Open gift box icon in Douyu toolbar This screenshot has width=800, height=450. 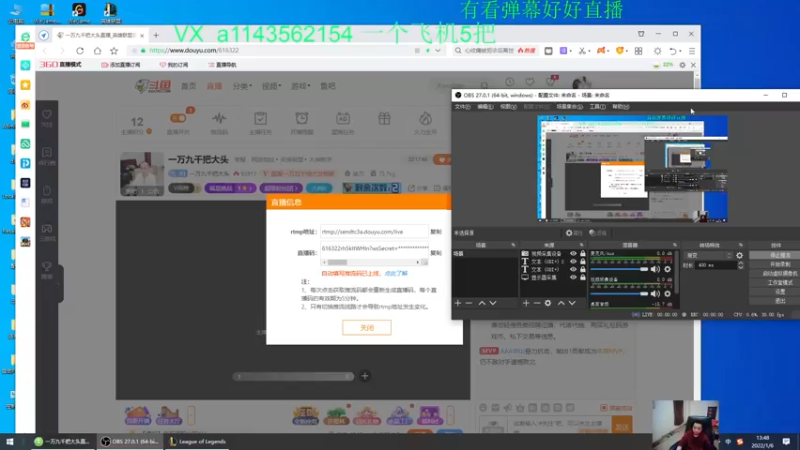point(384,119)
